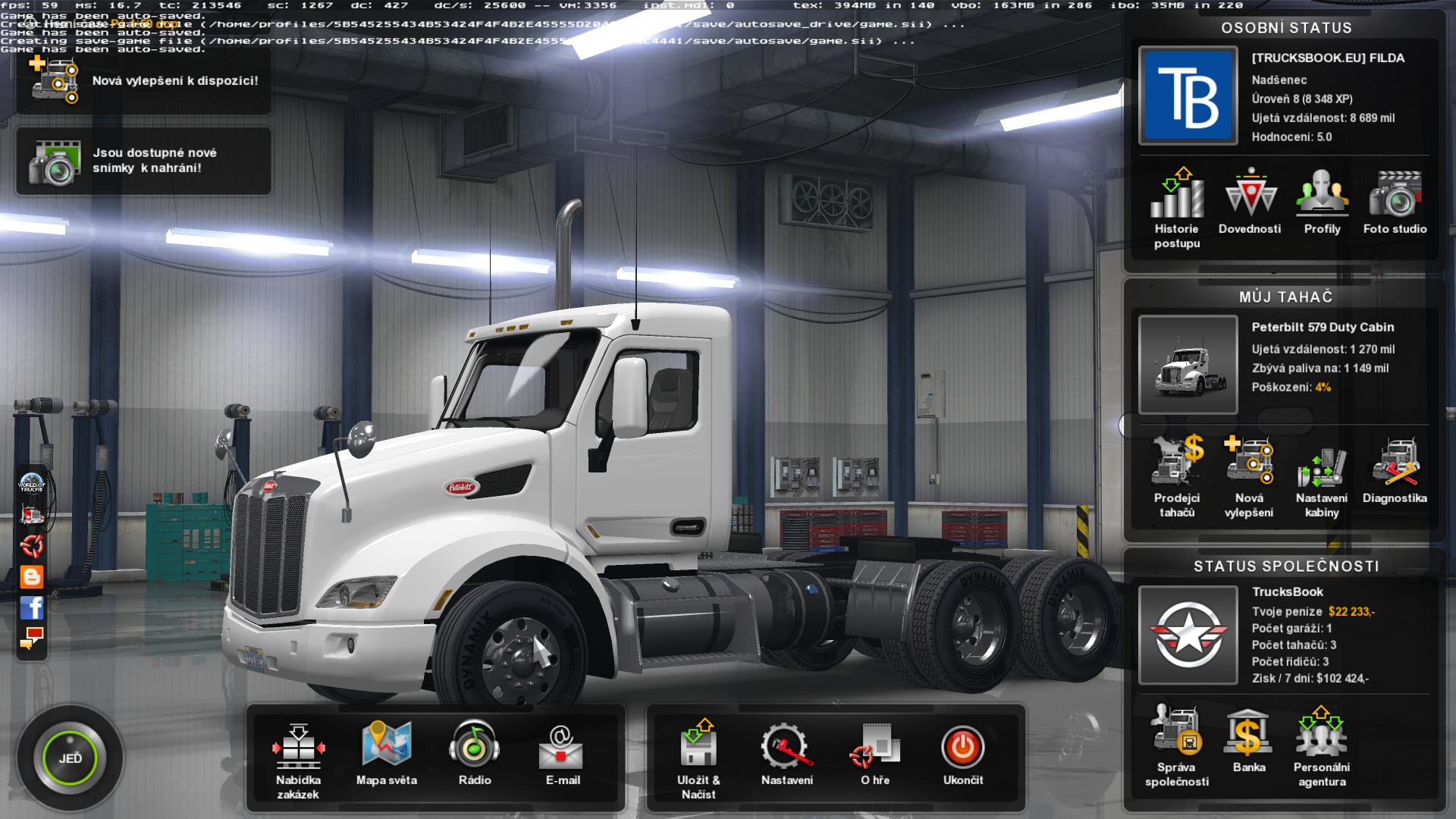Screen dimensions: 1456x819
Task: Click the TB profile avatar
Action: click(x=1188, y=96)
